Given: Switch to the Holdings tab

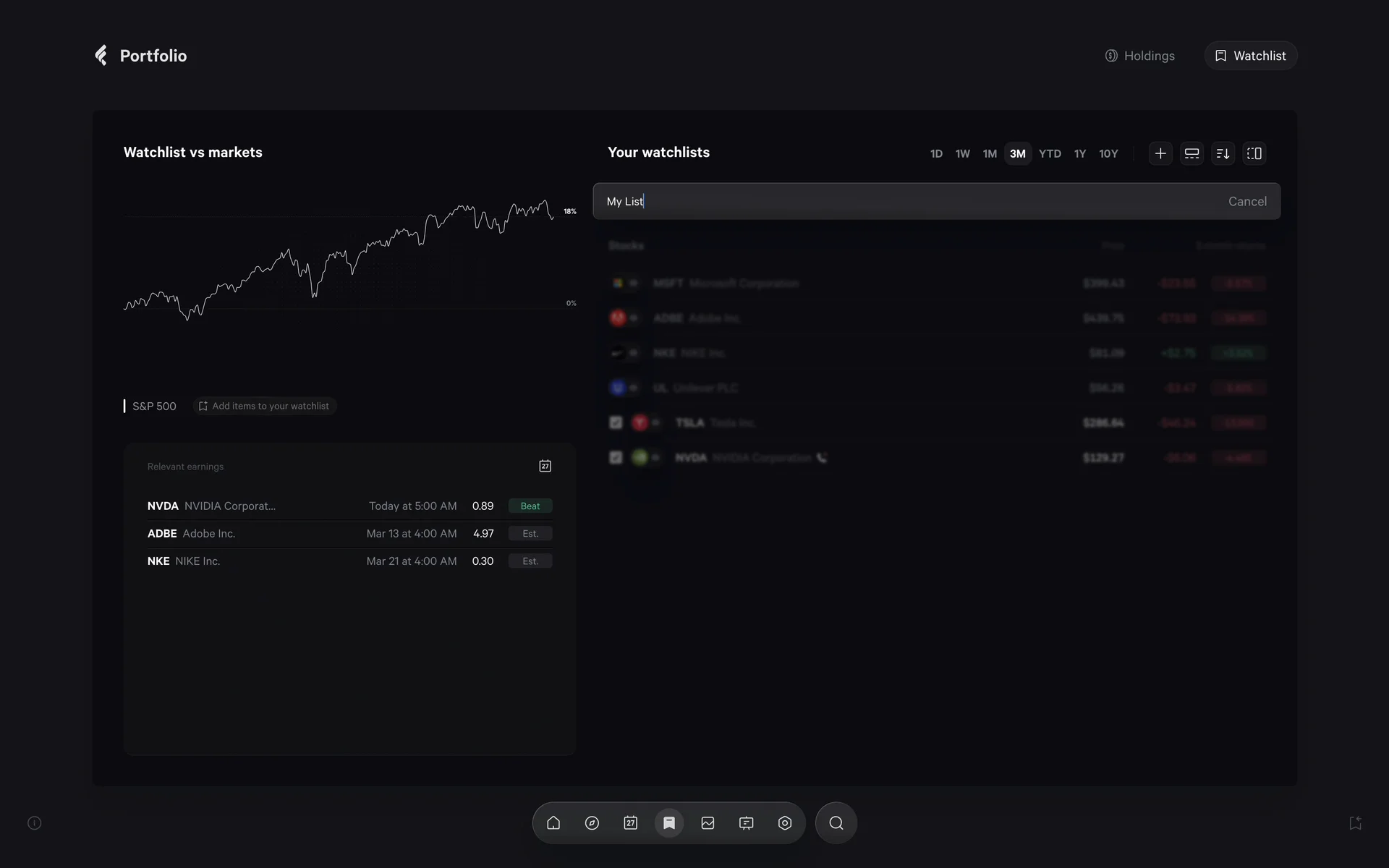Looking at the screenshot, I should click(x=1139, y=56).
